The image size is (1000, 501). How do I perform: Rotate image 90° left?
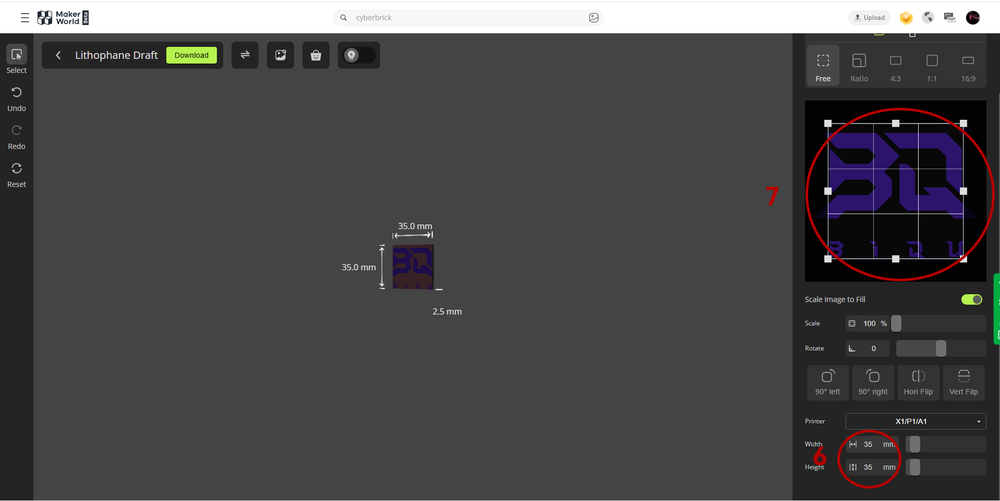coord(827,382)
